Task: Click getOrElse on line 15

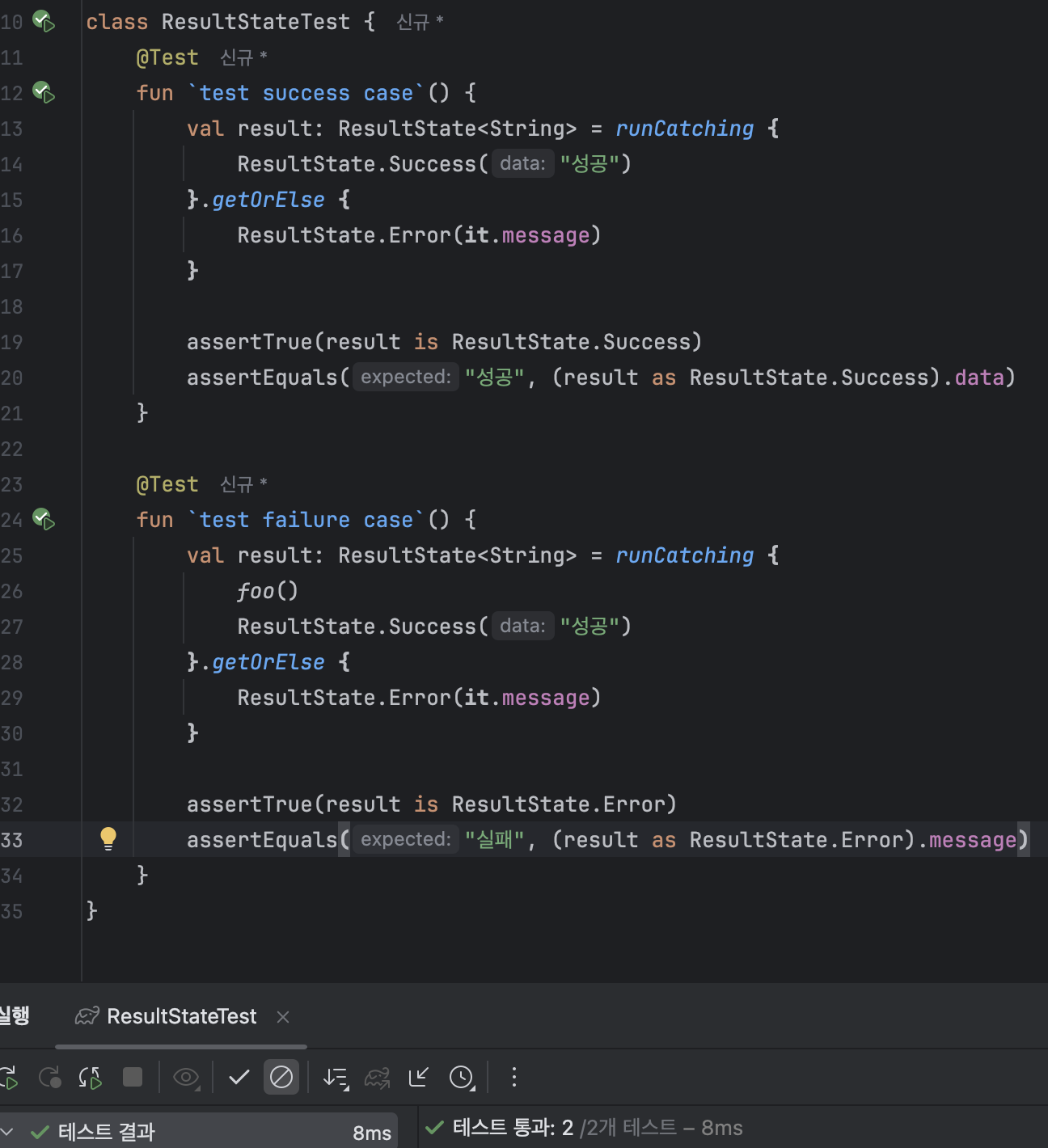Action: (268, 200)
